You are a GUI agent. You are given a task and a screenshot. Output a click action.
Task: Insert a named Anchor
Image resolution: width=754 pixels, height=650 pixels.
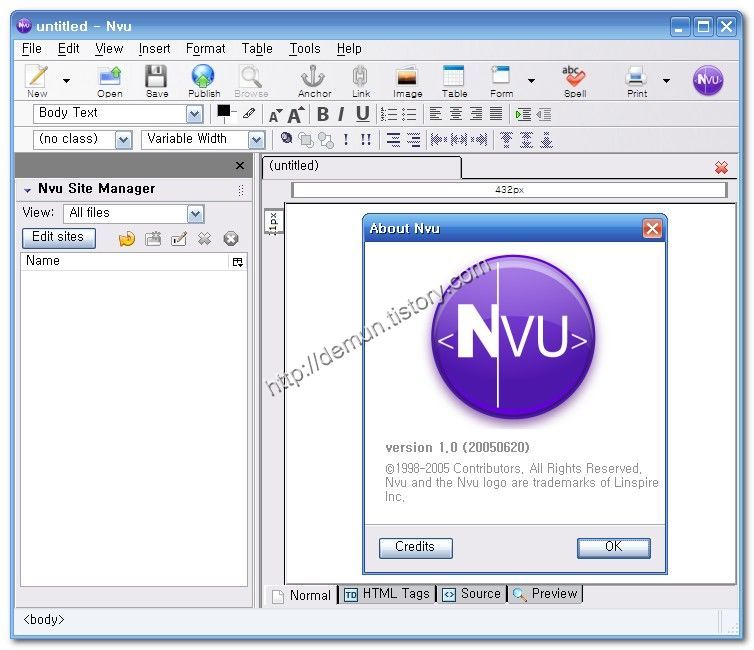click(x=314, y=81)
